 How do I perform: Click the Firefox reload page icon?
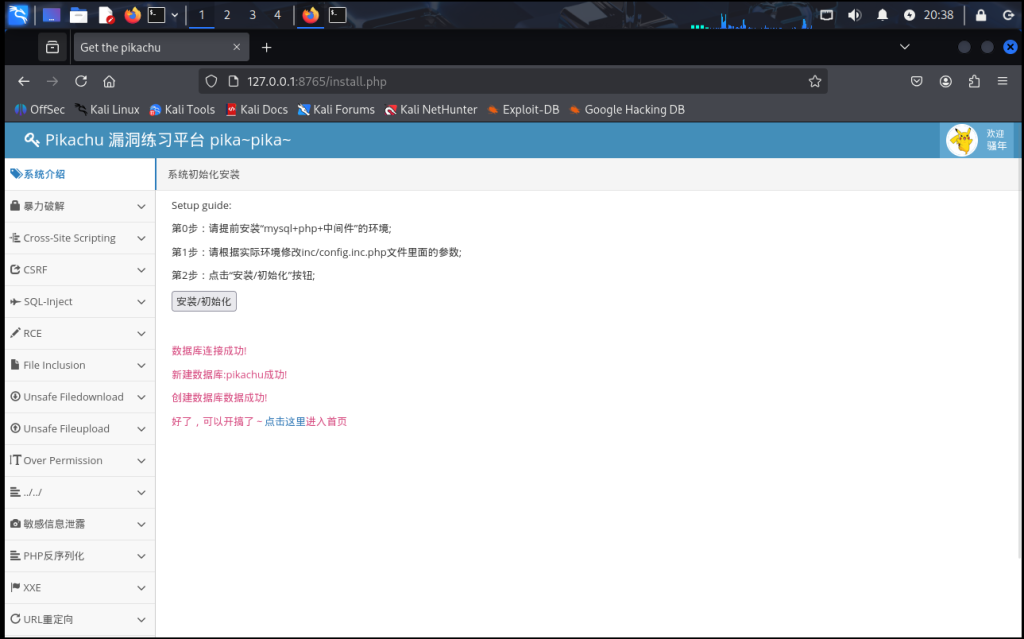(81, 81)
